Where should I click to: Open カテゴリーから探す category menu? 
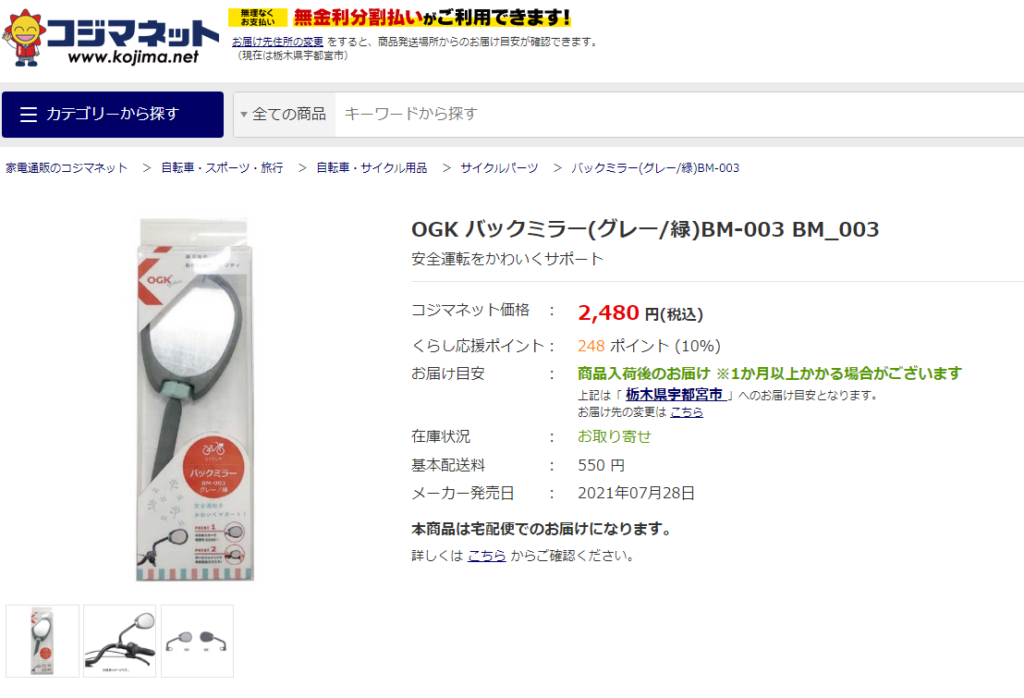click(x=112, y=114)
